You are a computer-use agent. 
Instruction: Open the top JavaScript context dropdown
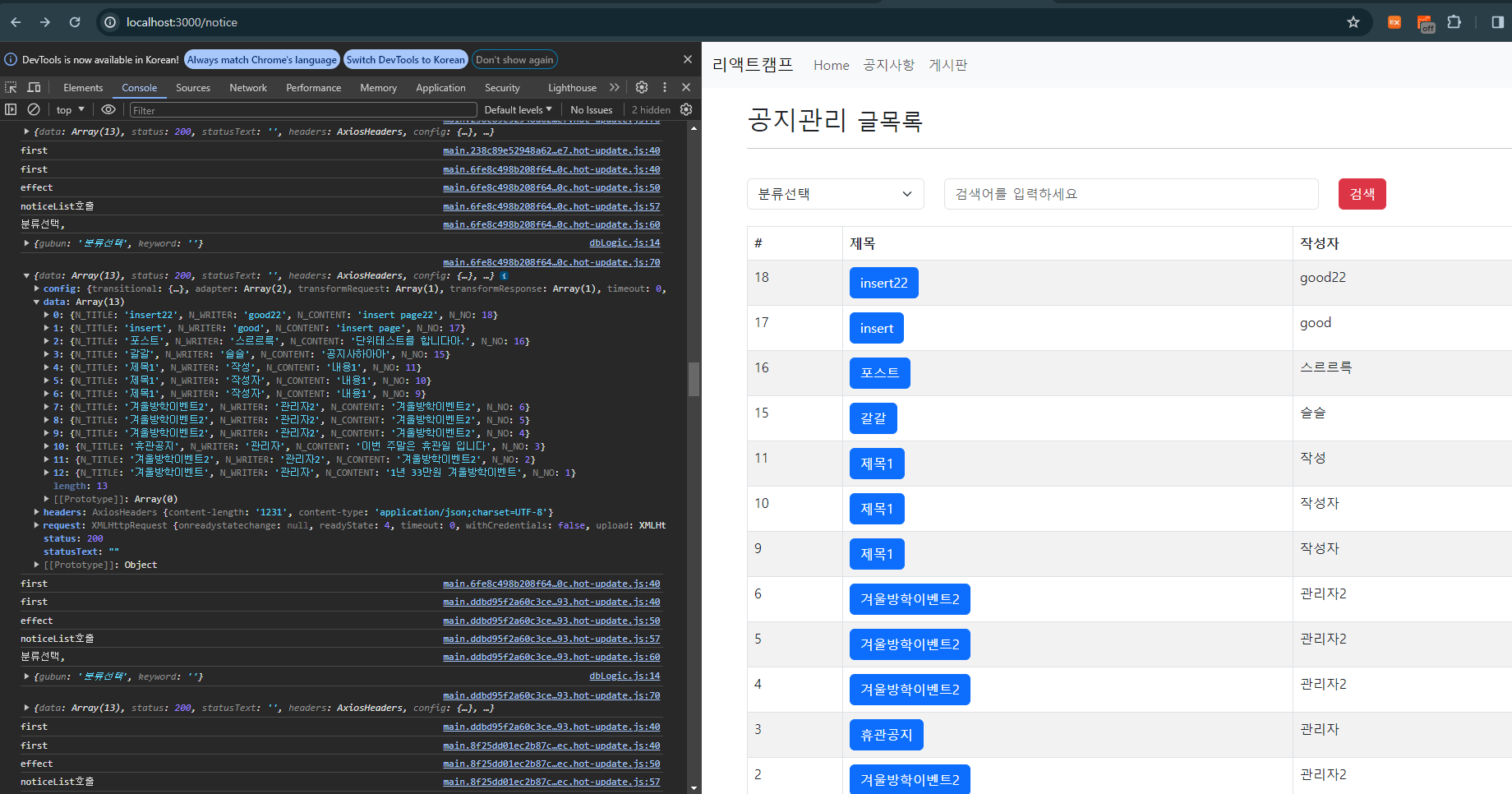pos(71,109)
